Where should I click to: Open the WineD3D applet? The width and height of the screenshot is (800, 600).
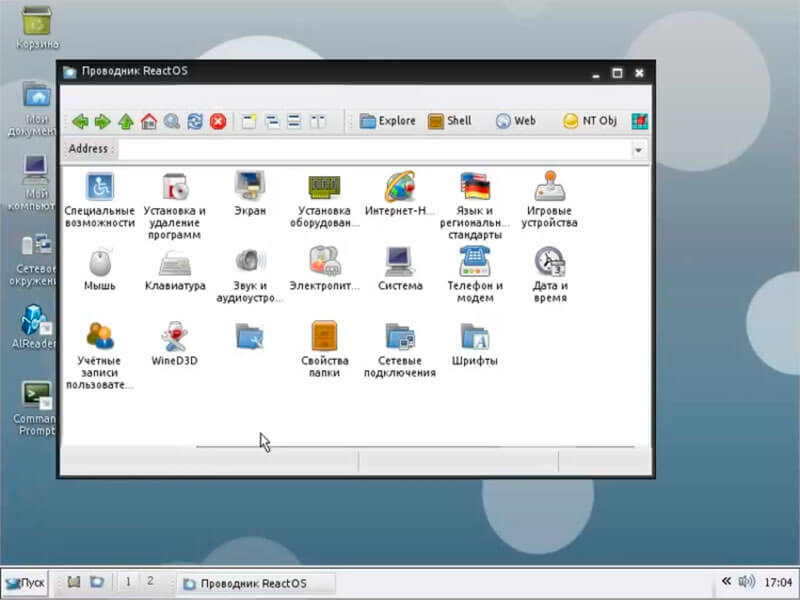pyautogui.click(x=174, y=343)
